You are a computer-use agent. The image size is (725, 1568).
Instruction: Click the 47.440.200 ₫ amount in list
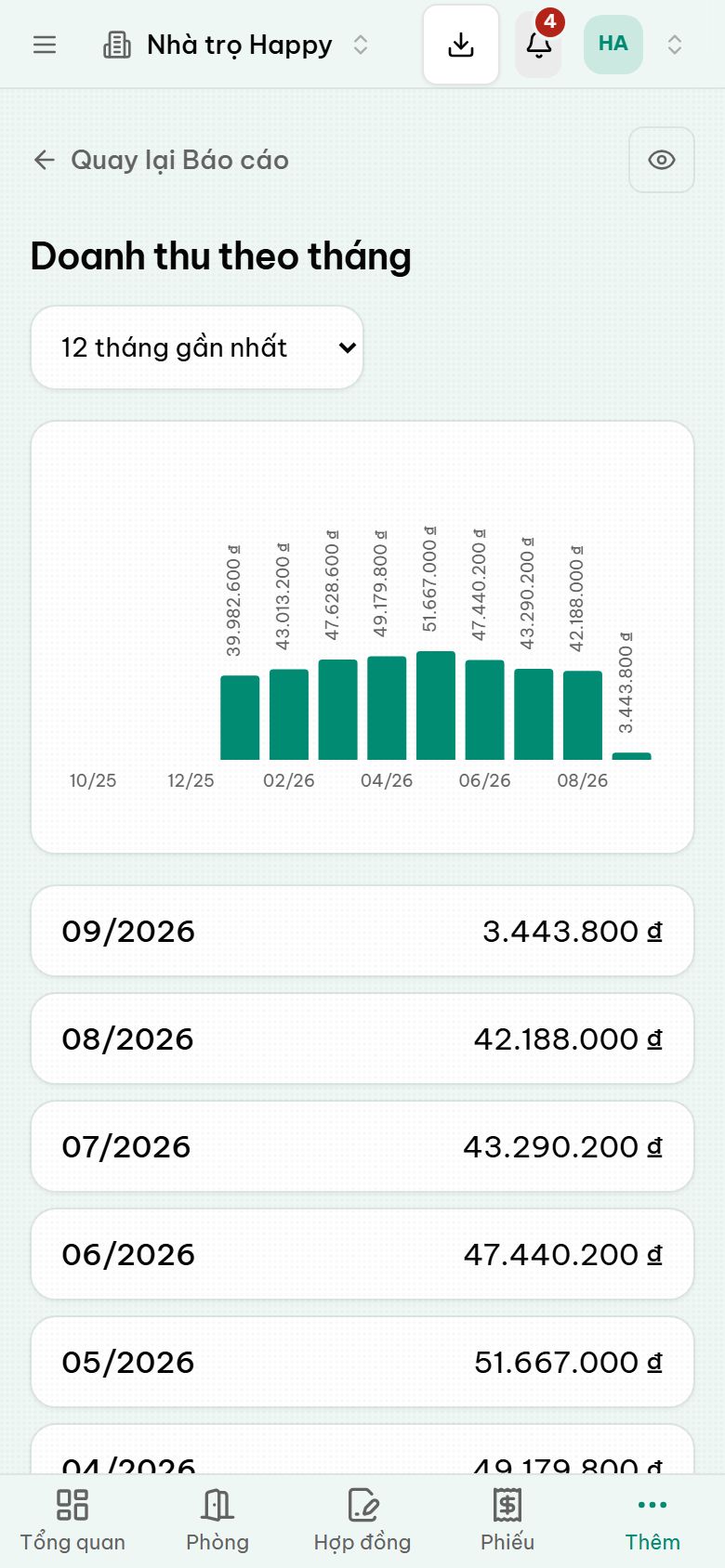point(563,1254)
